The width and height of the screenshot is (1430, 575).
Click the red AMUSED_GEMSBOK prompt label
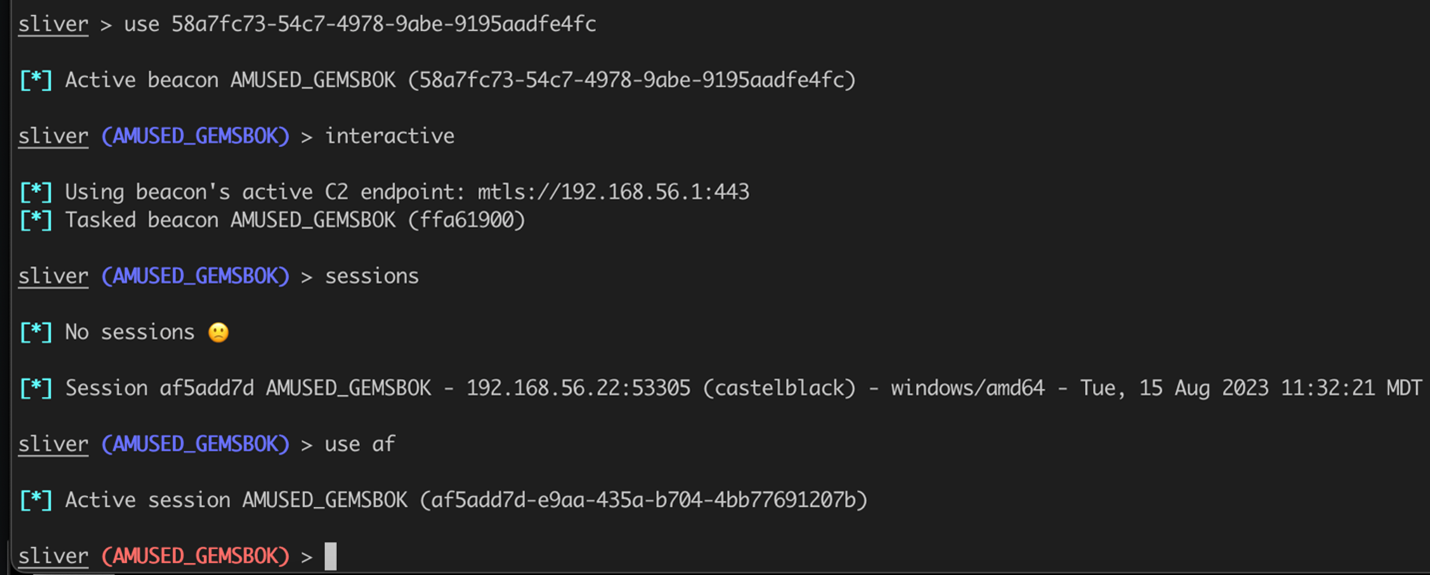tap(195, 556)
